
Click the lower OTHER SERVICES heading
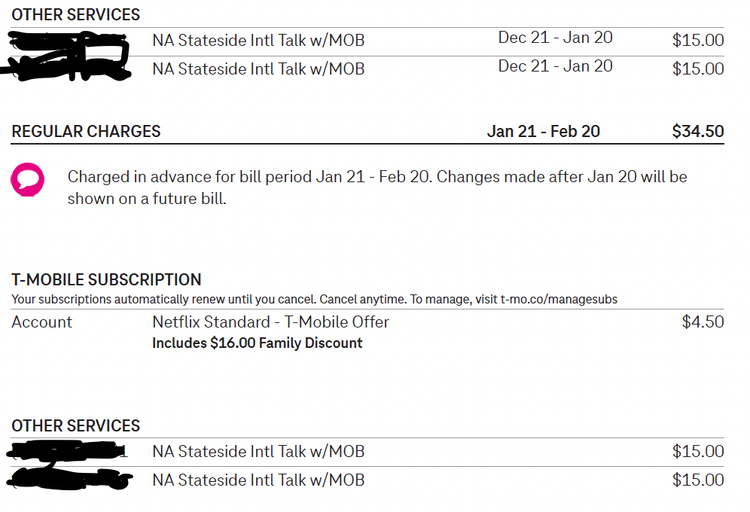(76, 425)
